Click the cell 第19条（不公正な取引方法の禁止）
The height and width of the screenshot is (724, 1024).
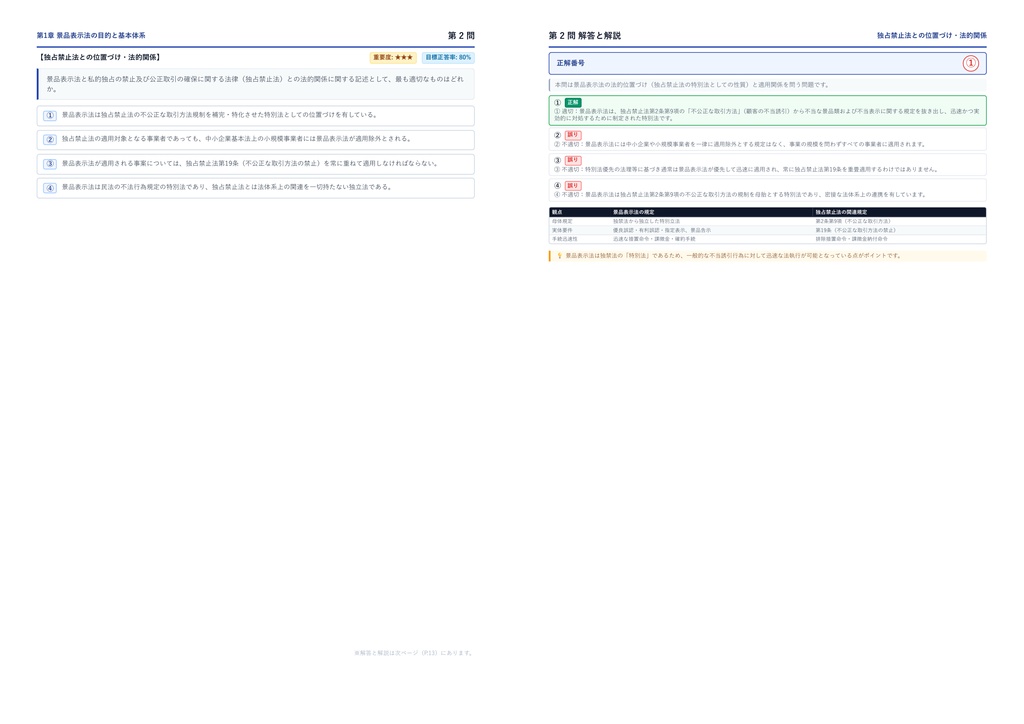pyautogui.click(x=856, y=230)
